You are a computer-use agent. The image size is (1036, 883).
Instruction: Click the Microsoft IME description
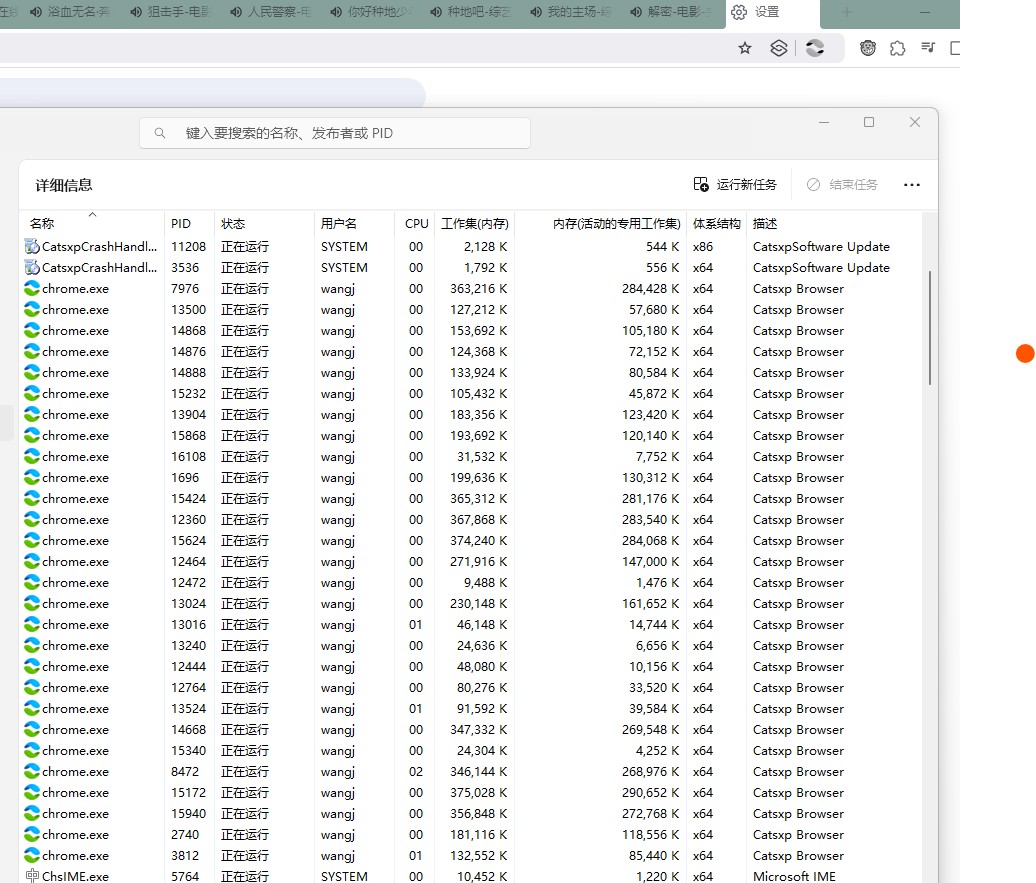794,876
